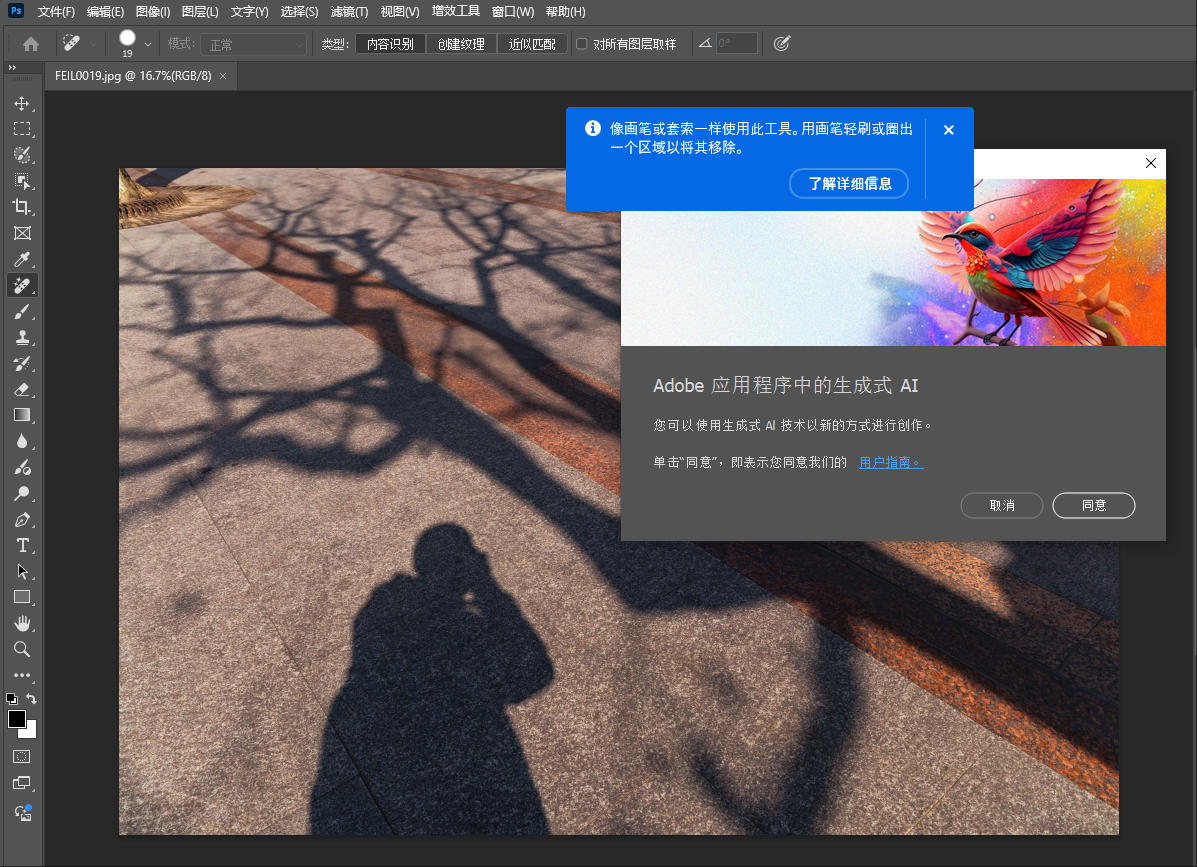Select the Frame tool
Image resolution: width=1197 pixels, height=867 pixels.
(22, 233)
